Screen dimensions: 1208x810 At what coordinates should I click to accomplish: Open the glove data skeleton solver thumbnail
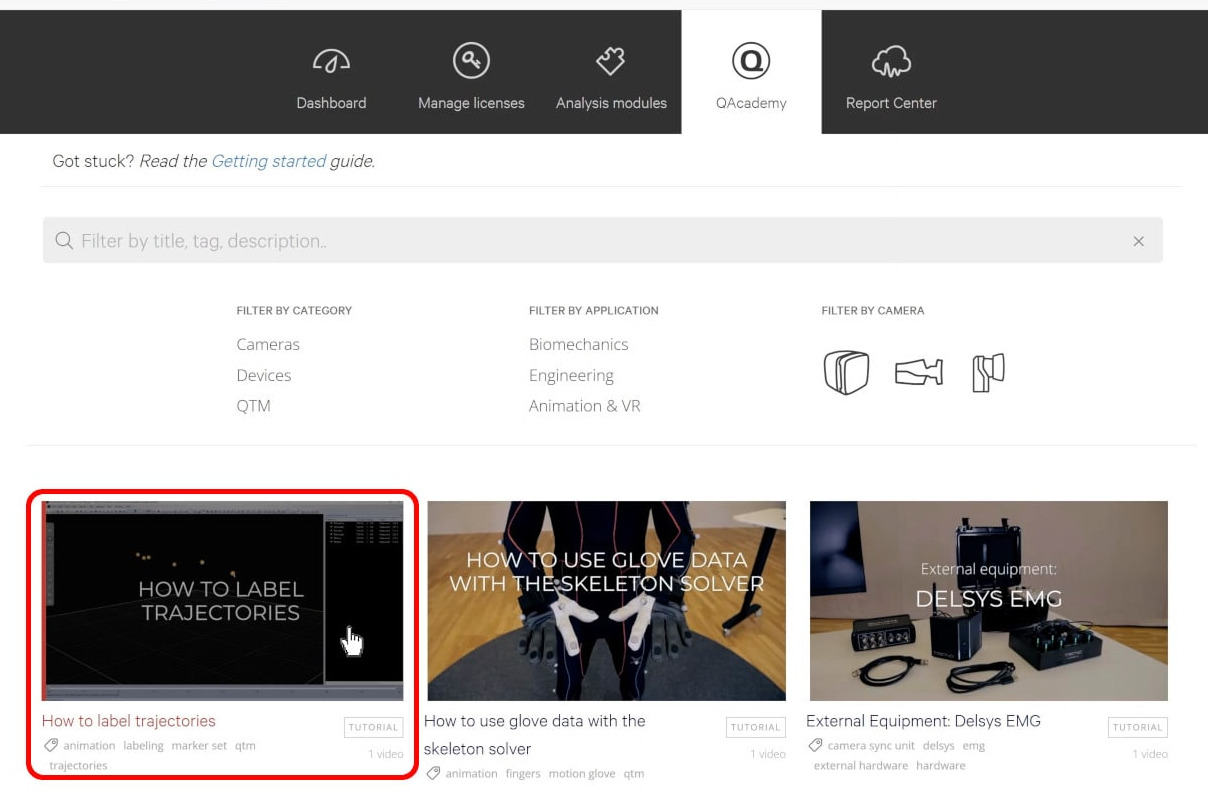[606, 600]
